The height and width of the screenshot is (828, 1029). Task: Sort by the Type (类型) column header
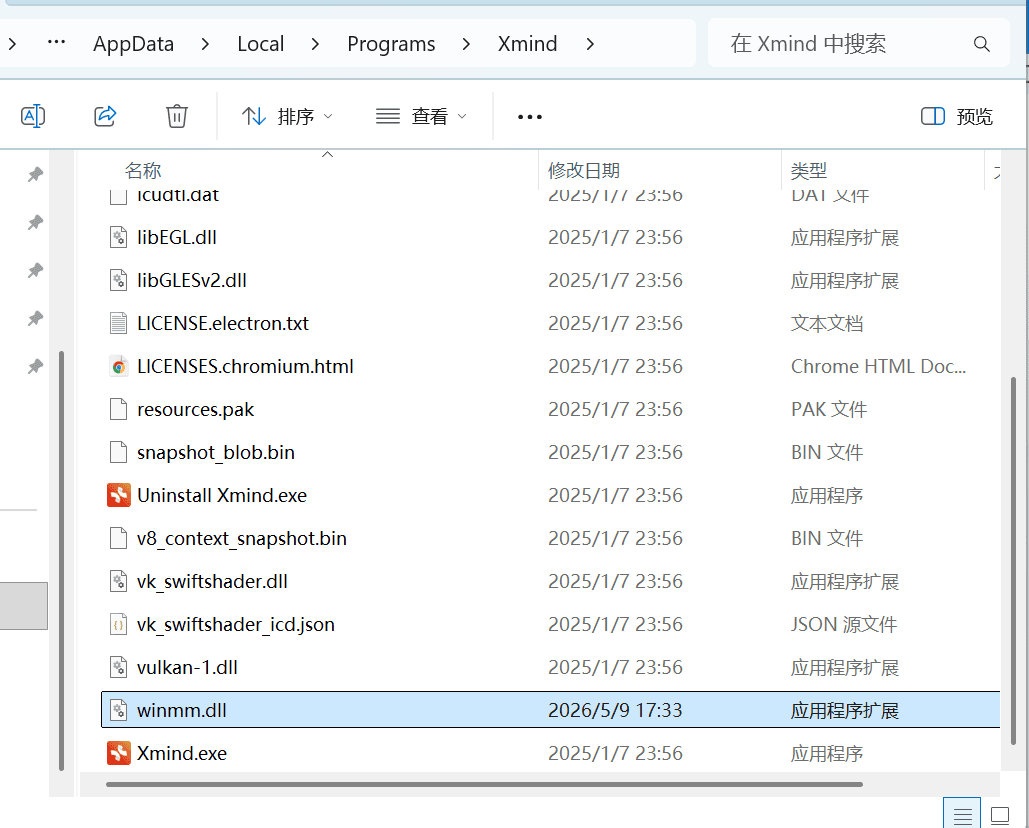click(808, 171)
